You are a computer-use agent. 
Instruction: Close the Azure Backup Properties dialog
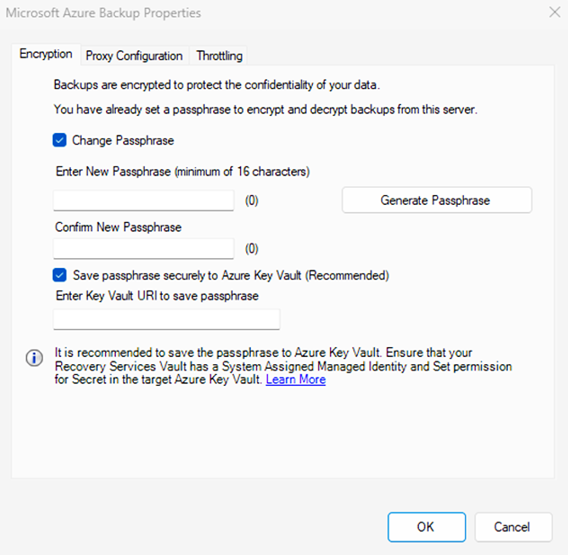pyautogui.click(x=555, y=12)
